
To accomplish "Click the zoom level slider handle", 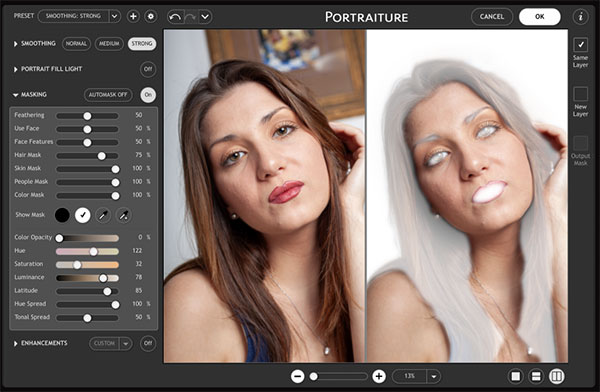I will pos(314,376).
